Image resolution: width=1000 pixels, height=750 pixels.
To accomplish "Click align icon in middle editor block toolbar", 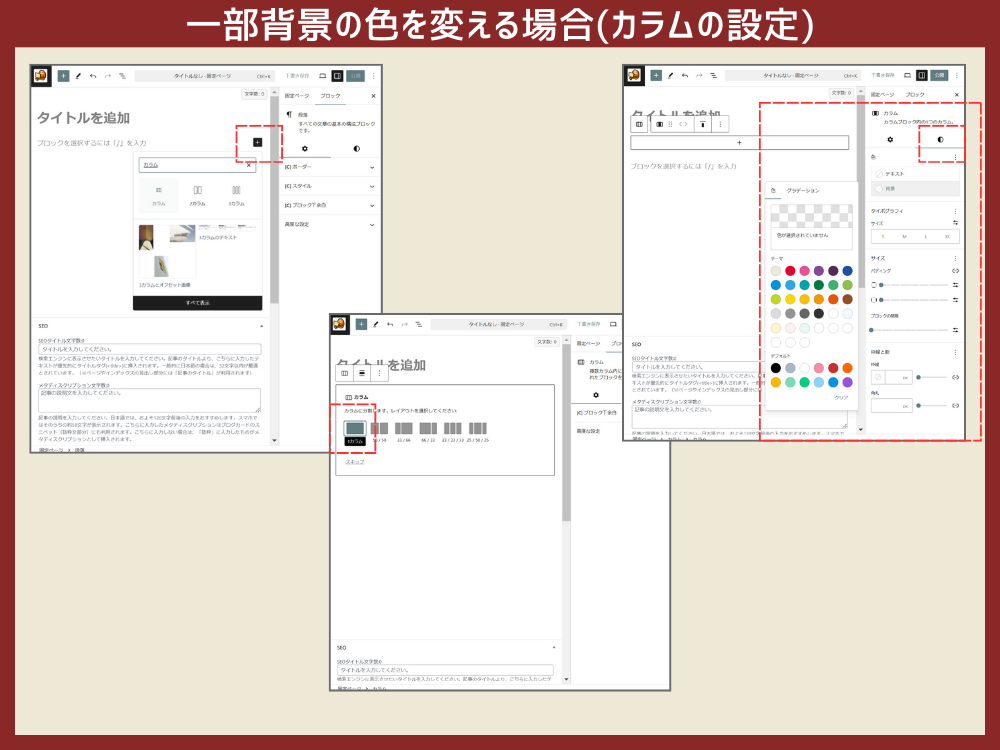I will coord(362,373).
